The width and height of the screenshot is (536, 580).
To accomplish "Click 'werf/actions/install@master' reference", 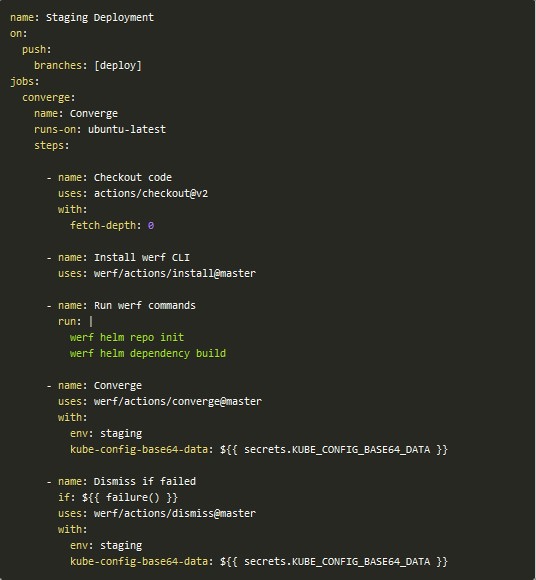I will tap(175, 273).
